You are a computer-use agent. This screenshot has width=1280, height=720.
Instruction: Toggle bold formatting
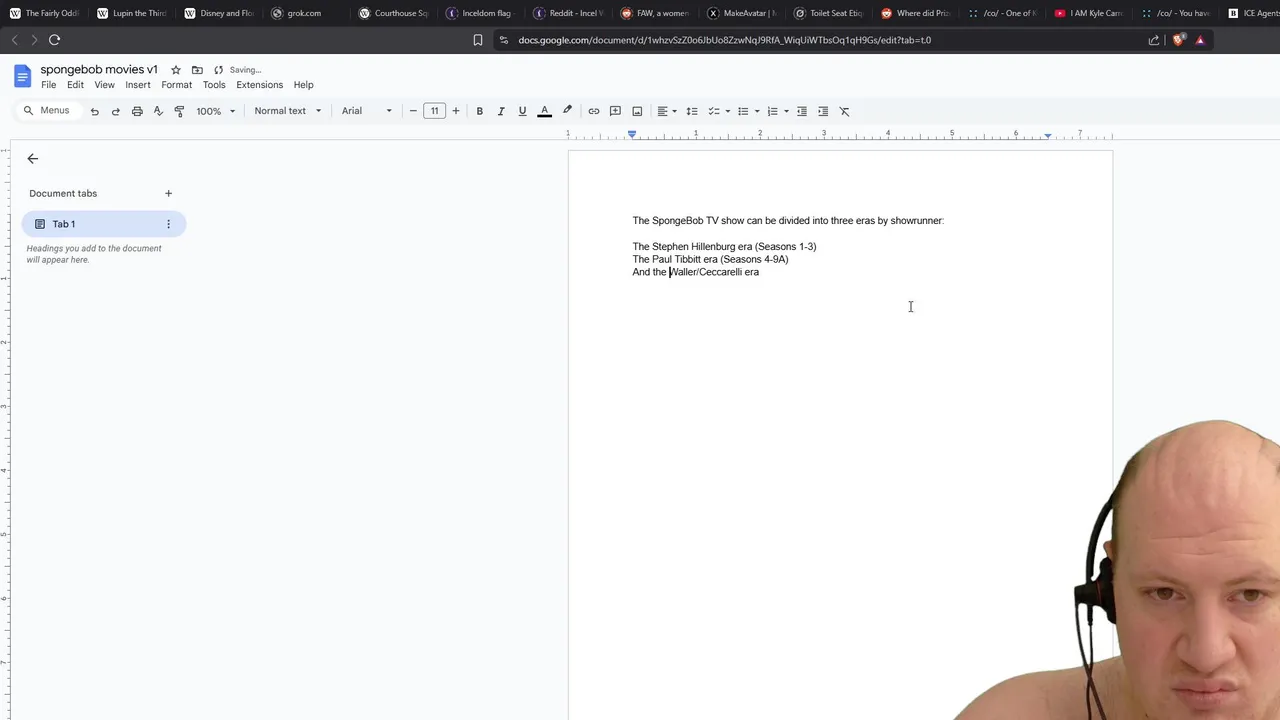pos(480,111)
